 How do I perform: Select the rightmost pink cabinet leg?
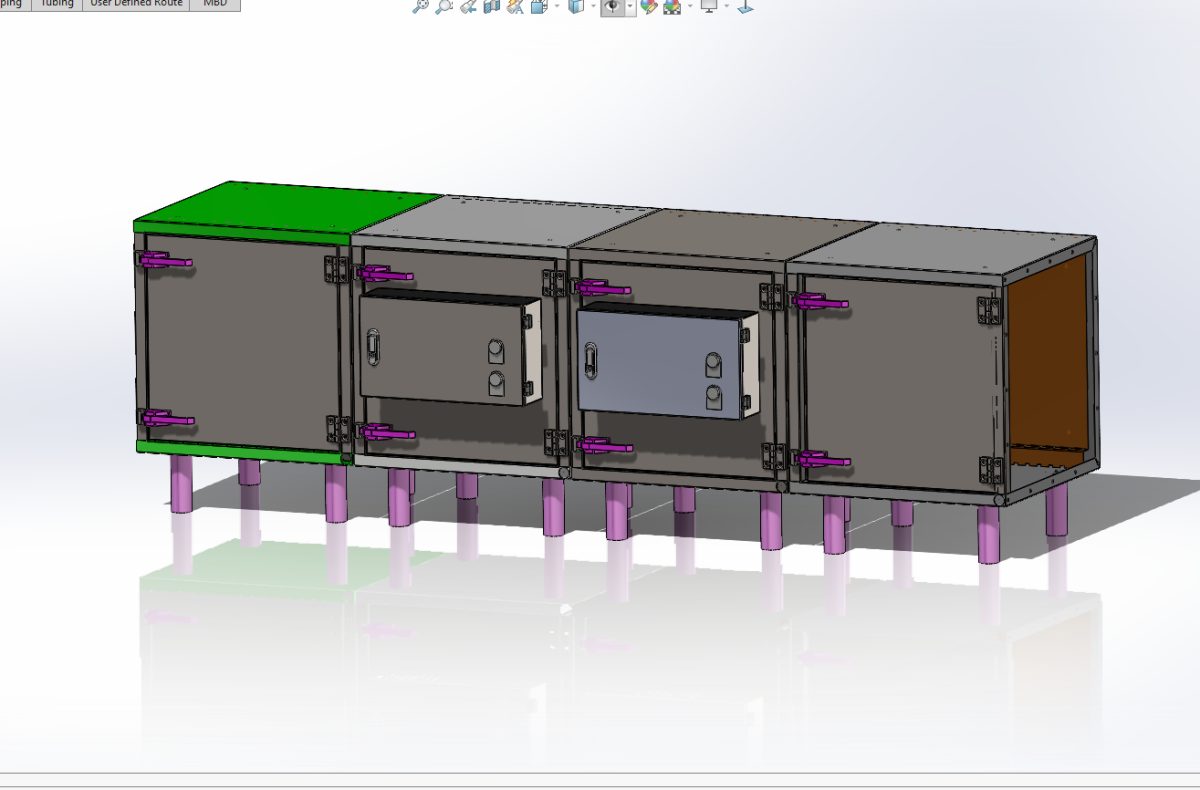point(1056,510)
